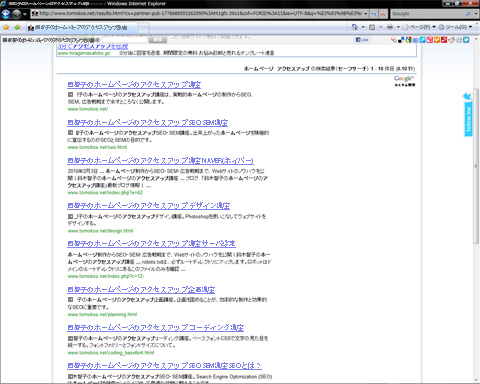Click the first bookmark icon left of Delicious
The height and width of the screenshot is (384, 480).
point(394,40)
